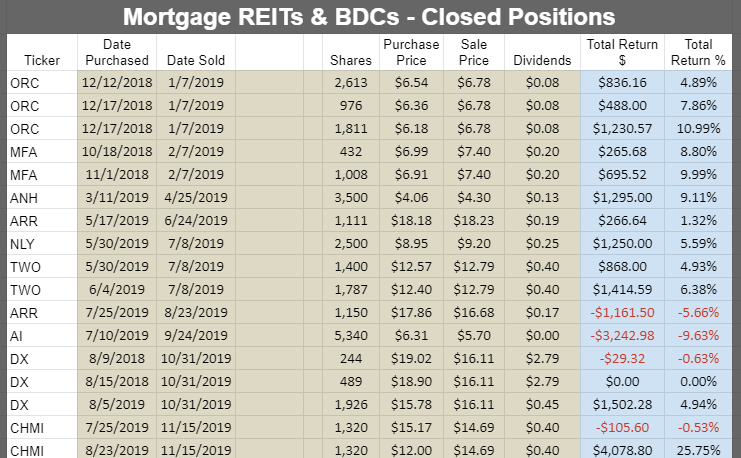The width and height of the screenshot is (741, 458).
Task: Select the Ticker column header cell
Action: tap(42, 52)
